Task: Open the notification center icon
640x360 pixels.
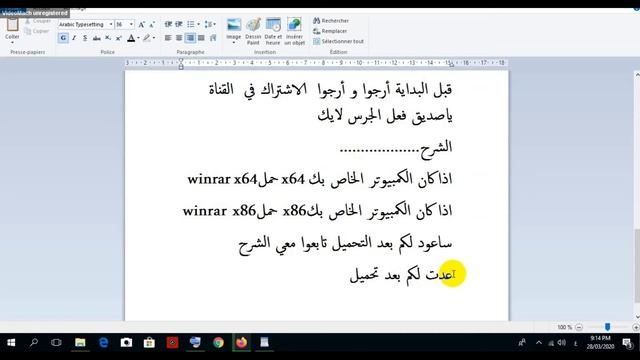Action: click(628, 343)
